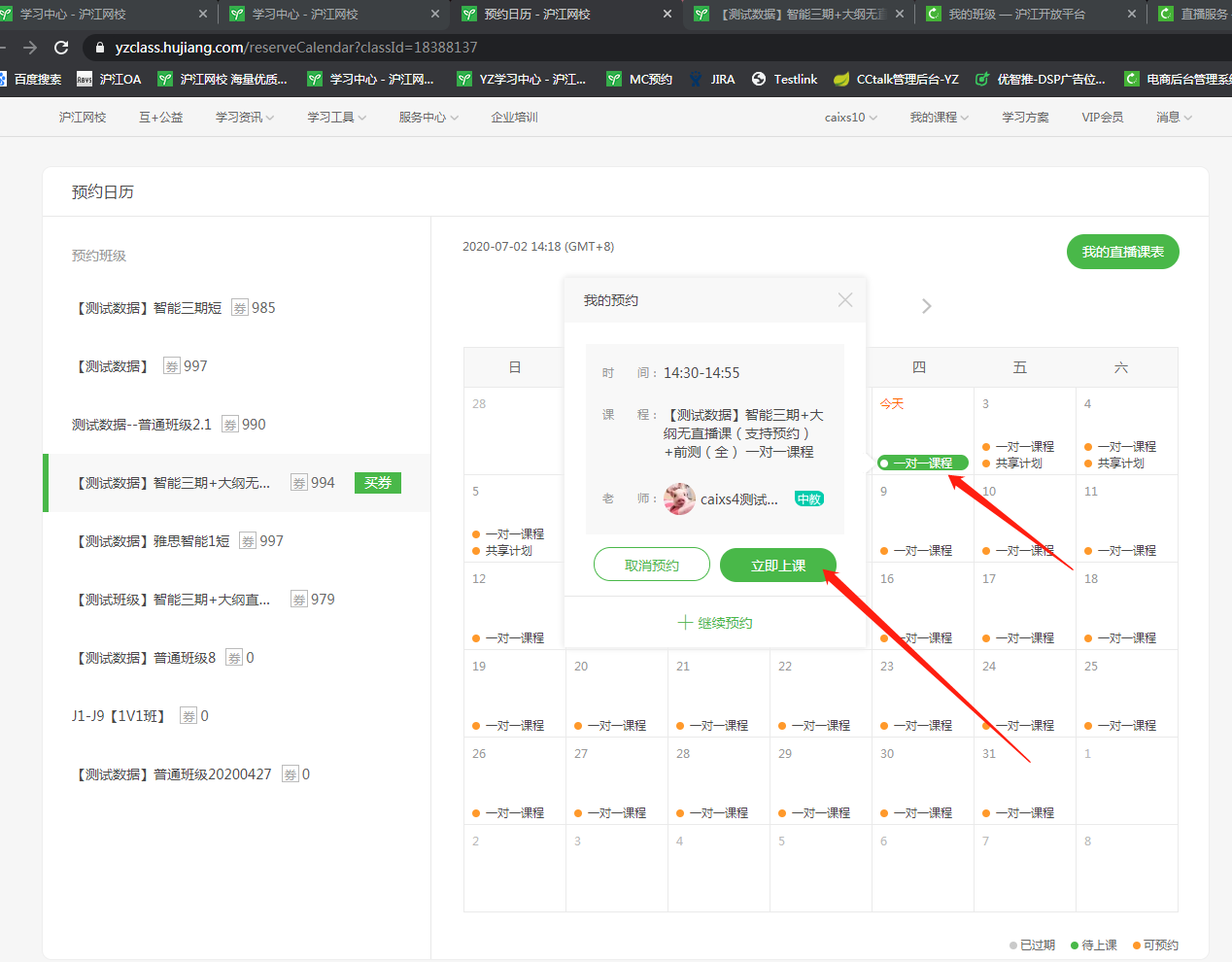Close the 我的预约 popup

coord(845,300)
